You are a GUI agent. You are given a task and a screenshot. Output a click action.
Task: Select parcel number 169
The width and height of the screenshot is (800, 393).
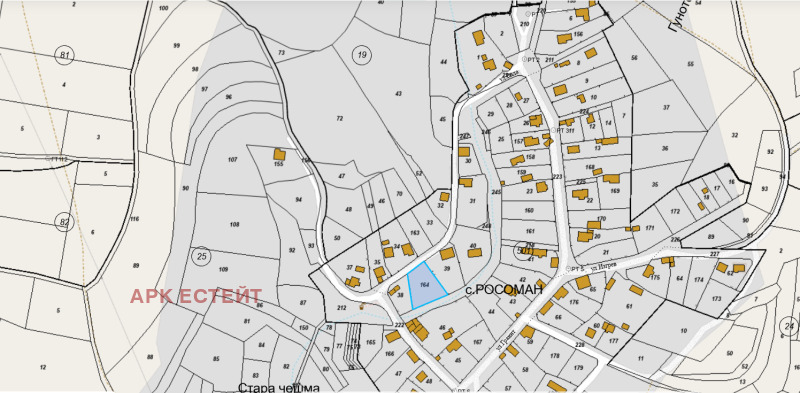[x=615, y=191]
